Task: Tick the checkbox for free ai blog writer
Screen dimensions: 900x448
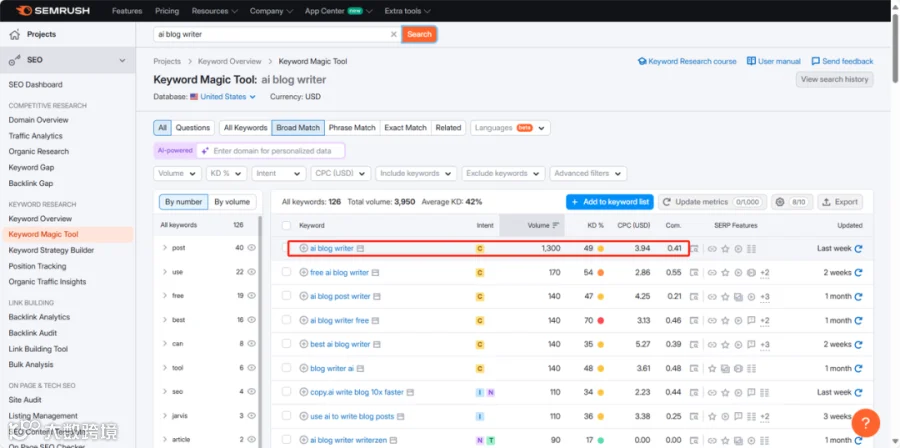Action: (x=286, y=272)
